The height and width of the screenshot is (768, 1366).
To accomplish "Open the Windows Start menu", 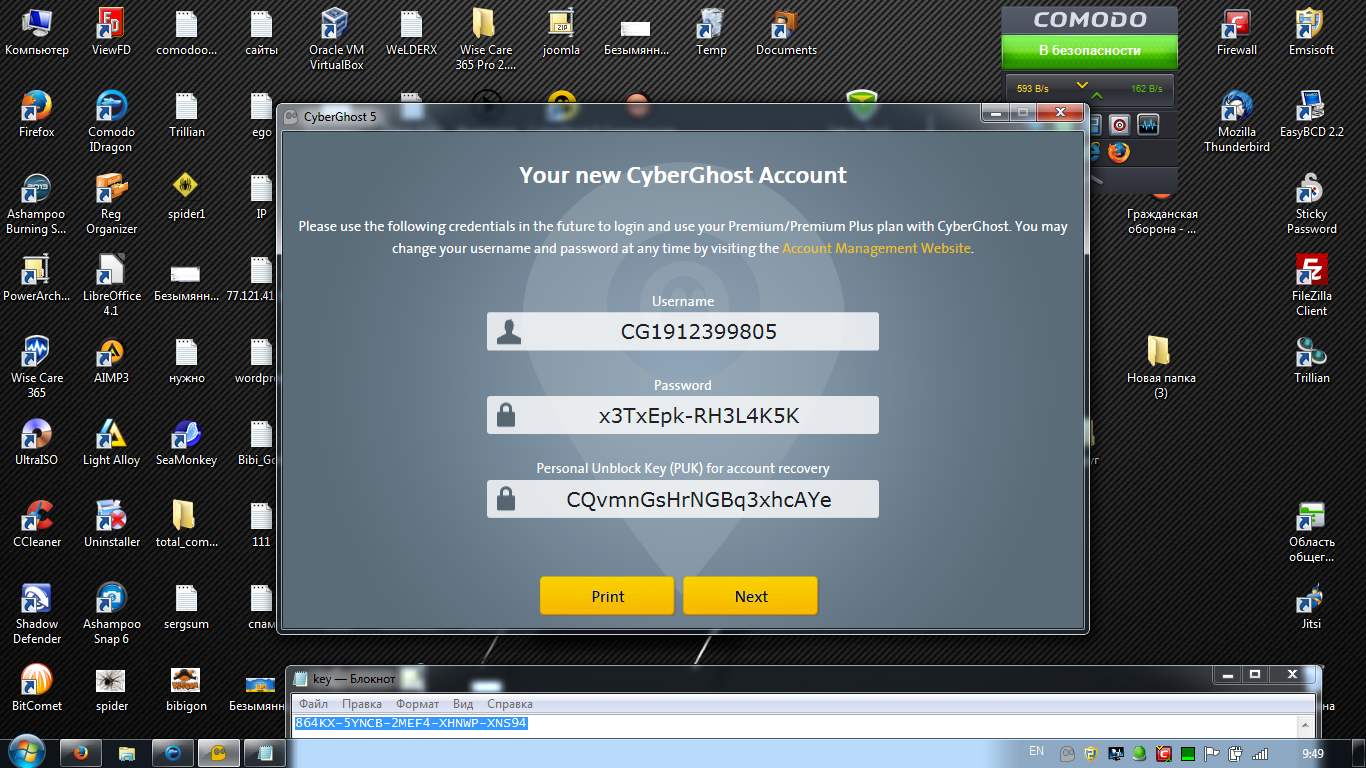I will pyautogui.click(x=25, y=752).
